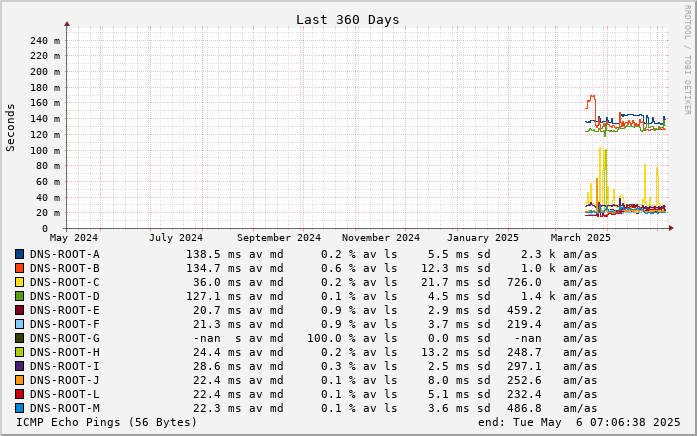Click the DNS-ROOT-B orange-red color swatch

tap(20, 268)
